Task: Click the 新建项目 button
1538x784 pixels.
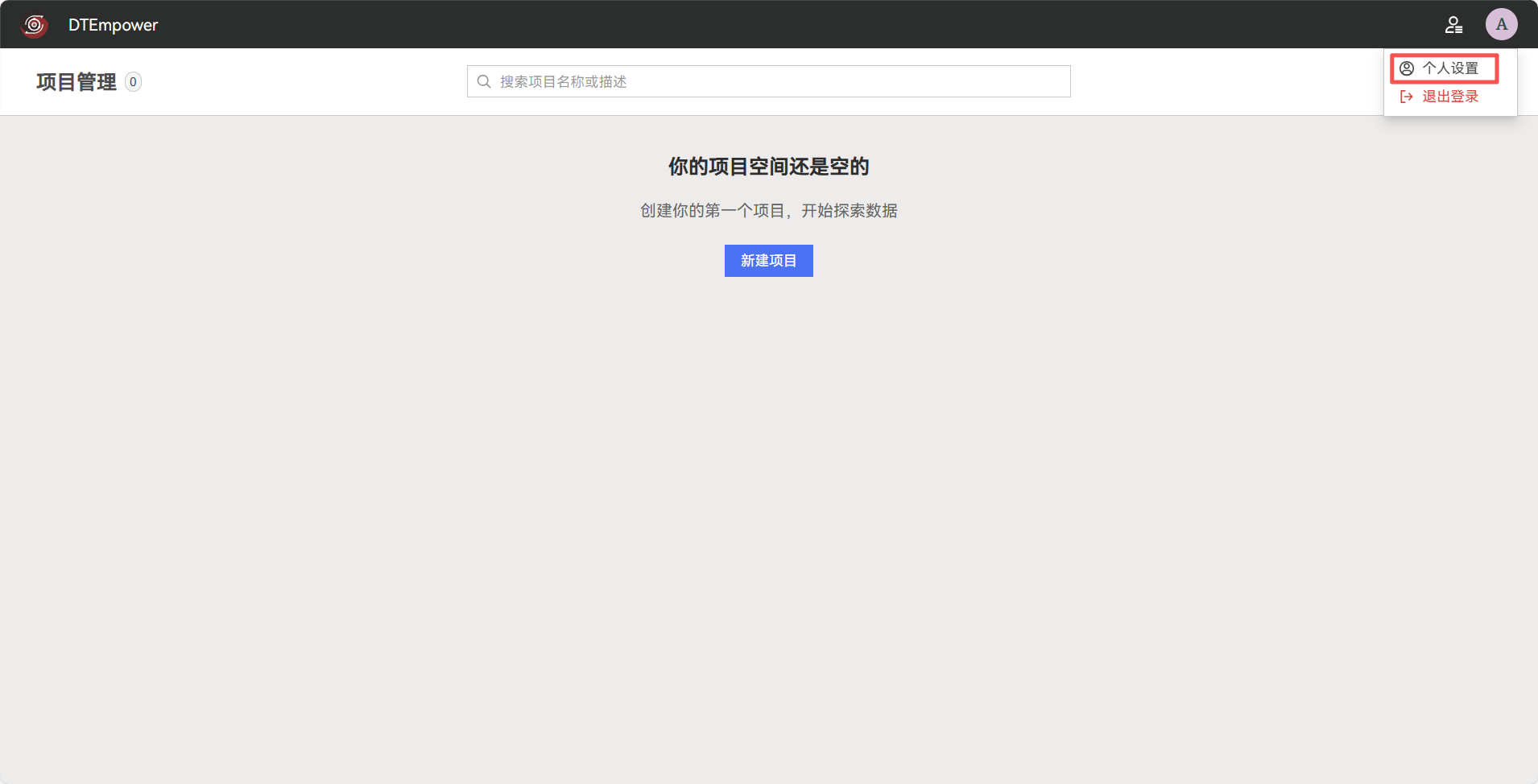Action: point(768,261)
